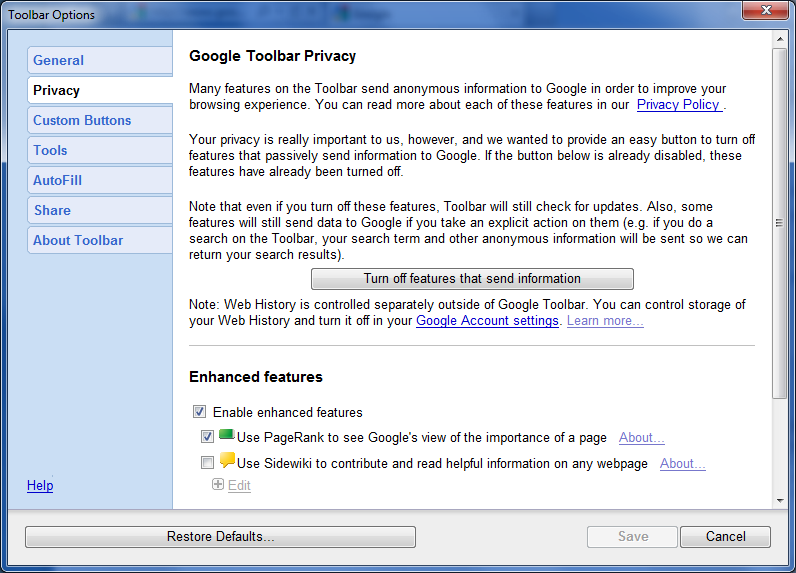Click the green PageRank icon
This screenshot has width=796, height=573.
[x=226, y=436]
